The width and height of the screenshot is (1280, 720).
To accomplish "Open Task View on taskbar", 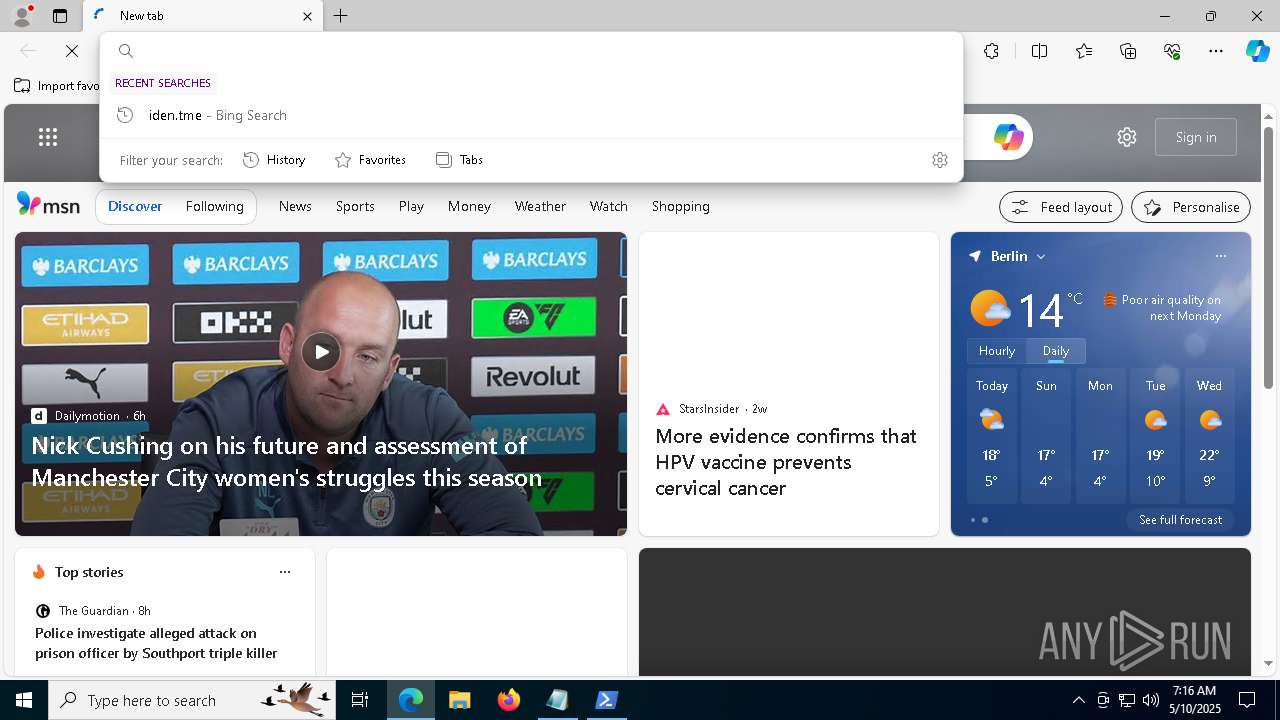I will tap(360, 700).
